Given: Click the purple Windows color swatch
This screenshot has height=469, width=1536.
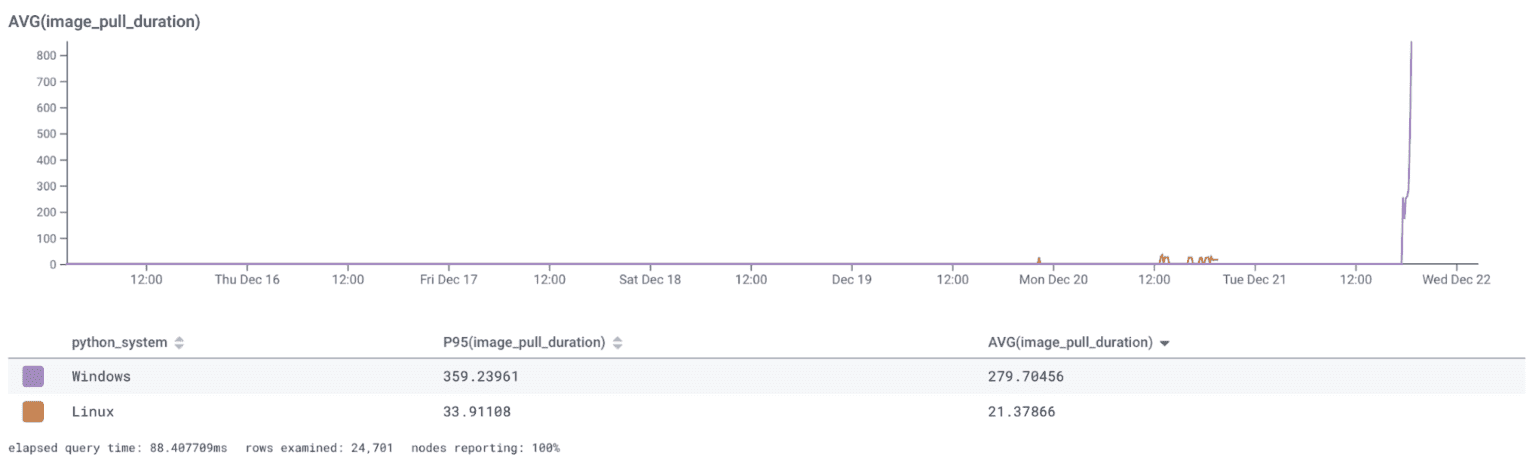Looking at the screenshot, I should (33, 377).
